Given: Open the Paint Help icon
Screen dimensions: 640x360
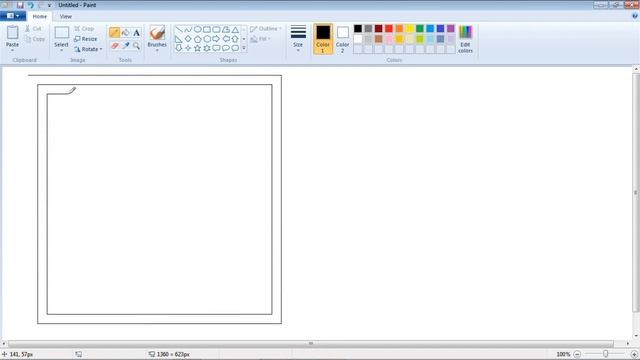Looking at the screenshot, I should 635,16.
